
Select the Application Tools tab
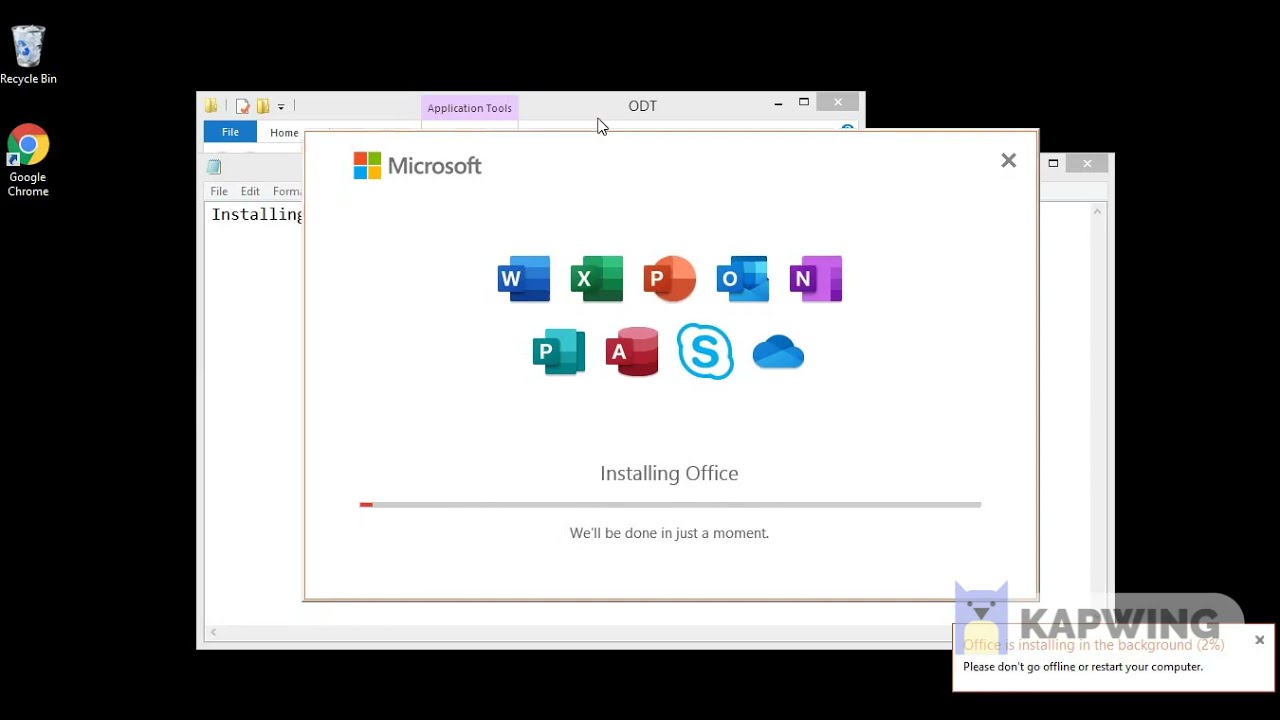click(x=469, y=108)
